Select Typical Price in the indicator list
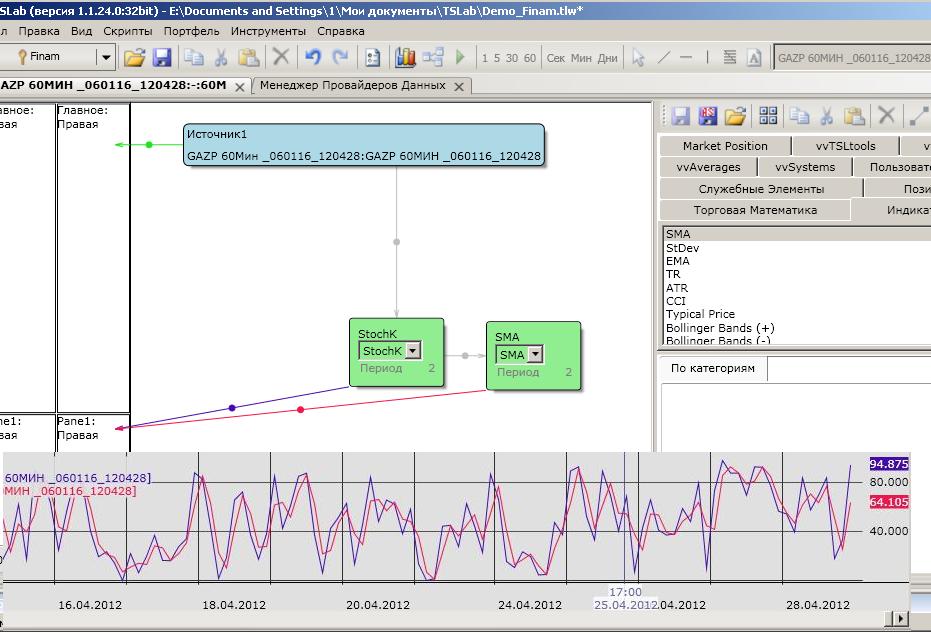 tap(700, 314)
